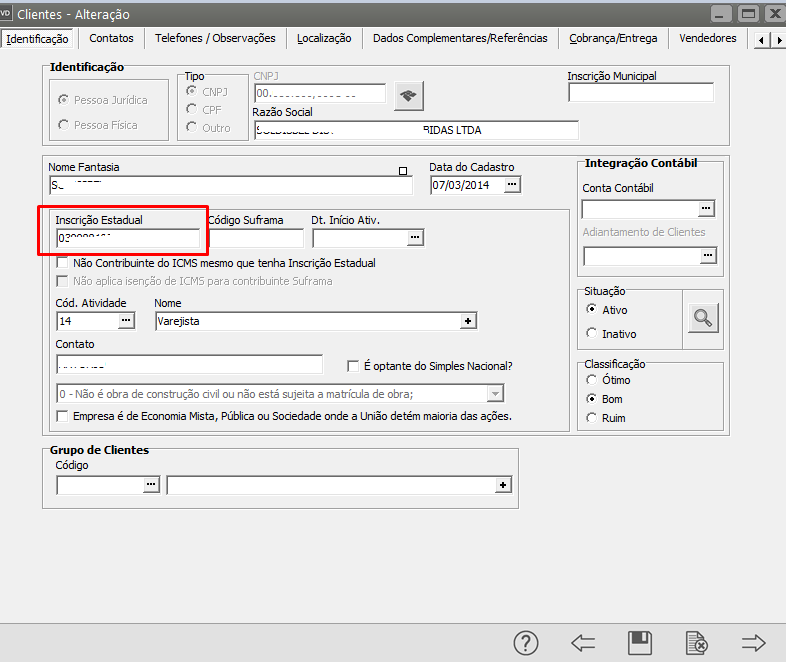This screenshot has height=662, width=786.
Task: Select Ótimo classification
Action: (x=592, y=380)
